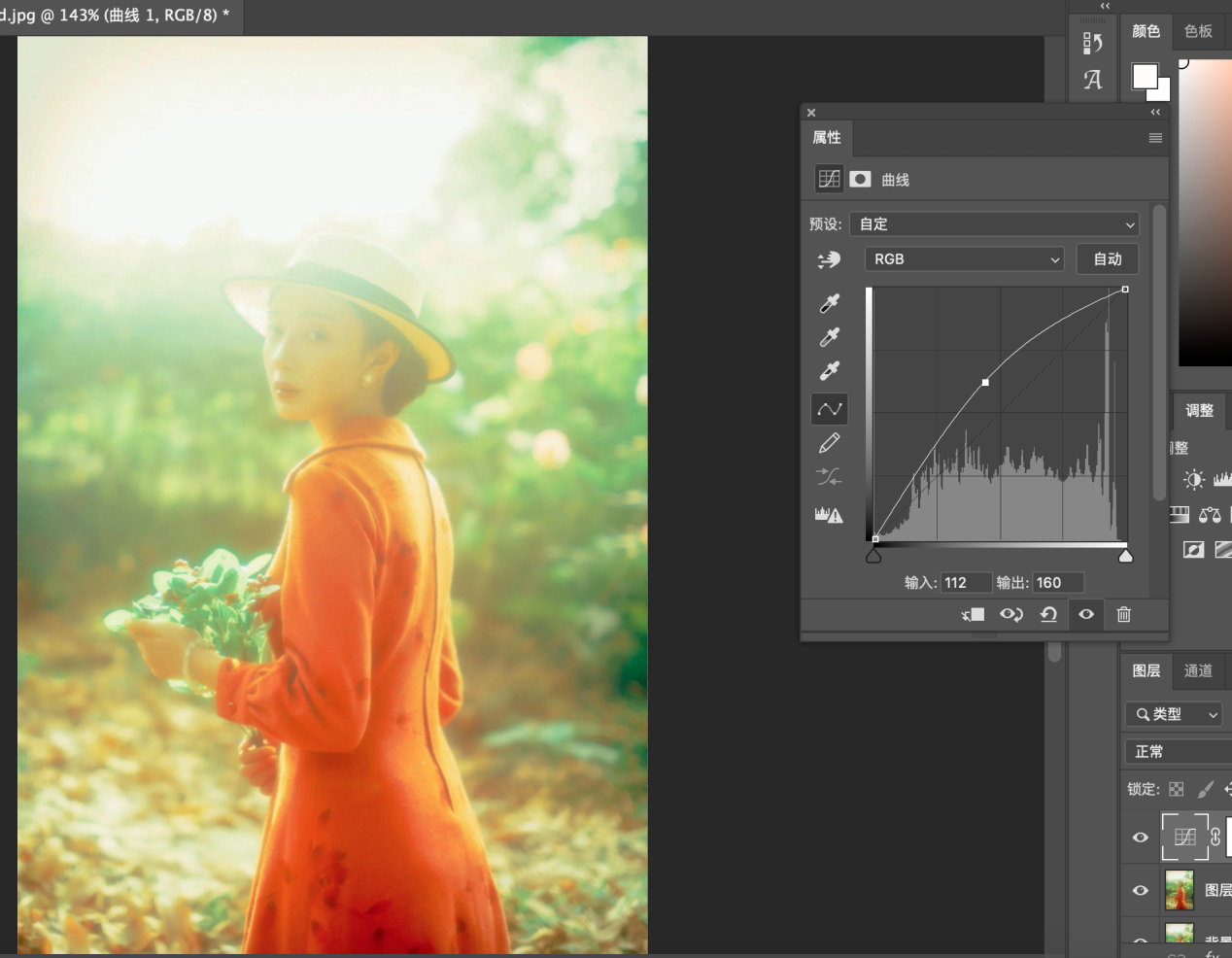The height and width of the screenshot is (958, 1232).
Task: Click the midpoint control point on the curve
Action: click(x=985, y=383)
